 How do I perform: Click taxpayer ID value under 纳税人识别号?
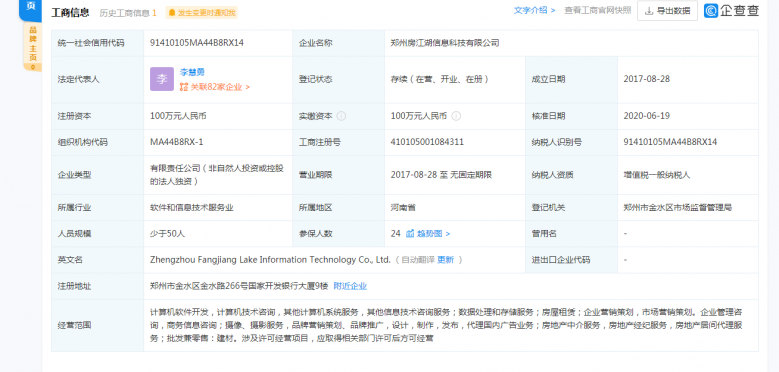pyautogui.click(x=670, y=142)
